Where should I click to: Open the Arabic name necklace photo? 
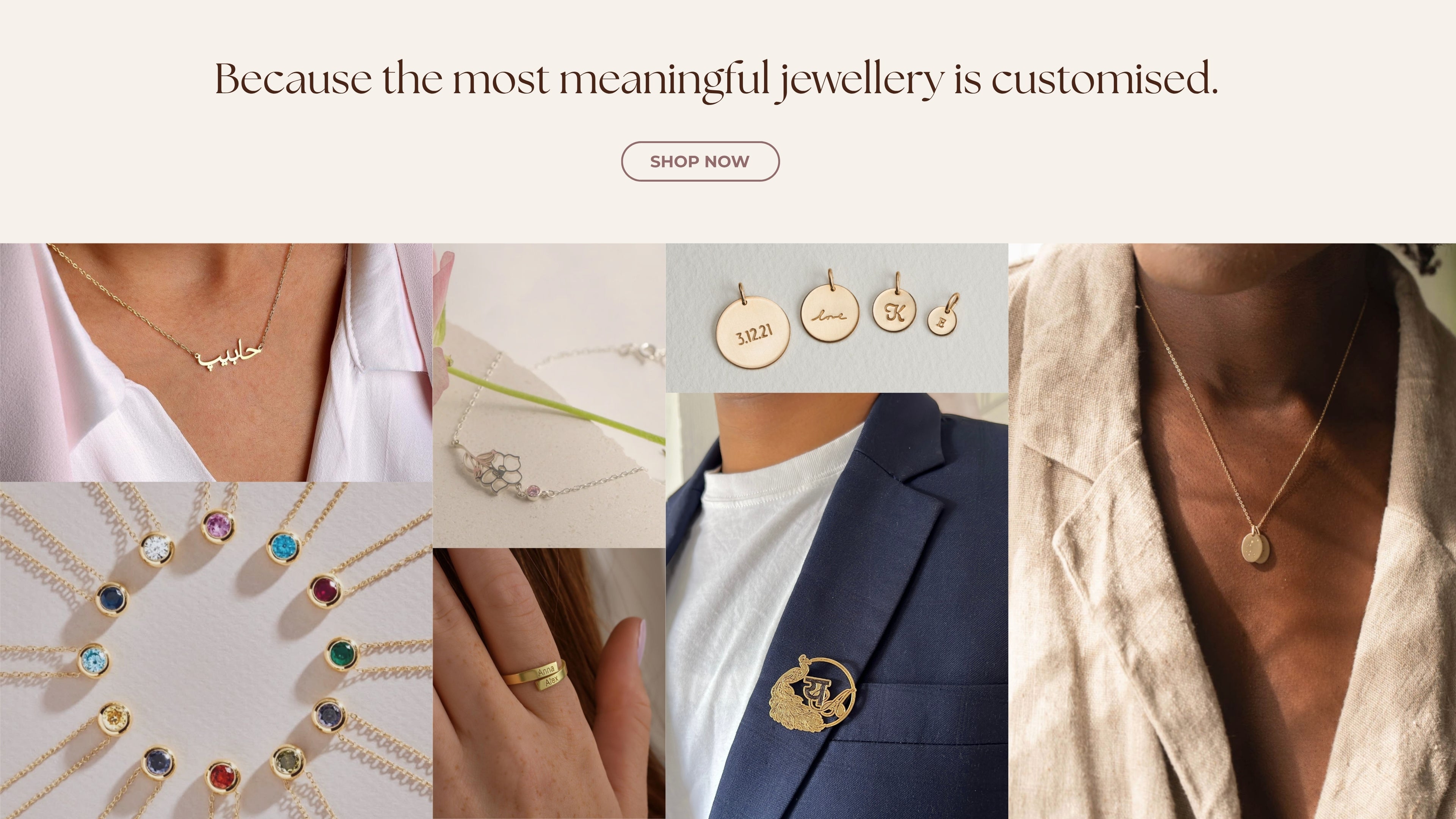coord(216,362)
